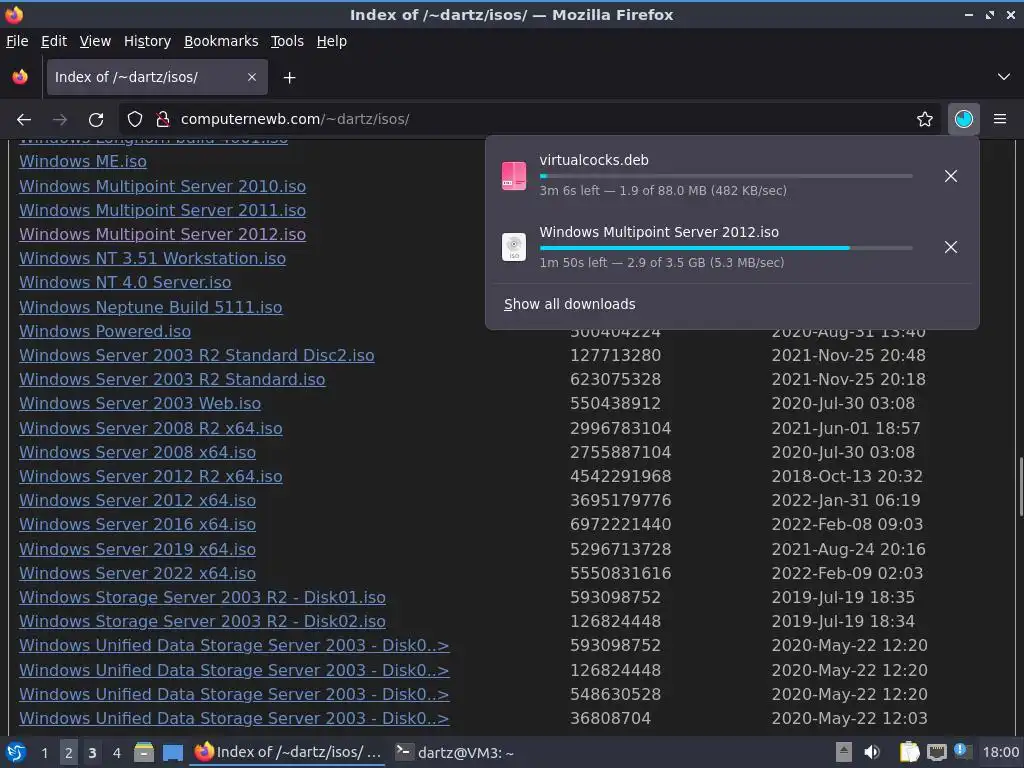Click the clipboard manager tray icon

click(909, 752)
